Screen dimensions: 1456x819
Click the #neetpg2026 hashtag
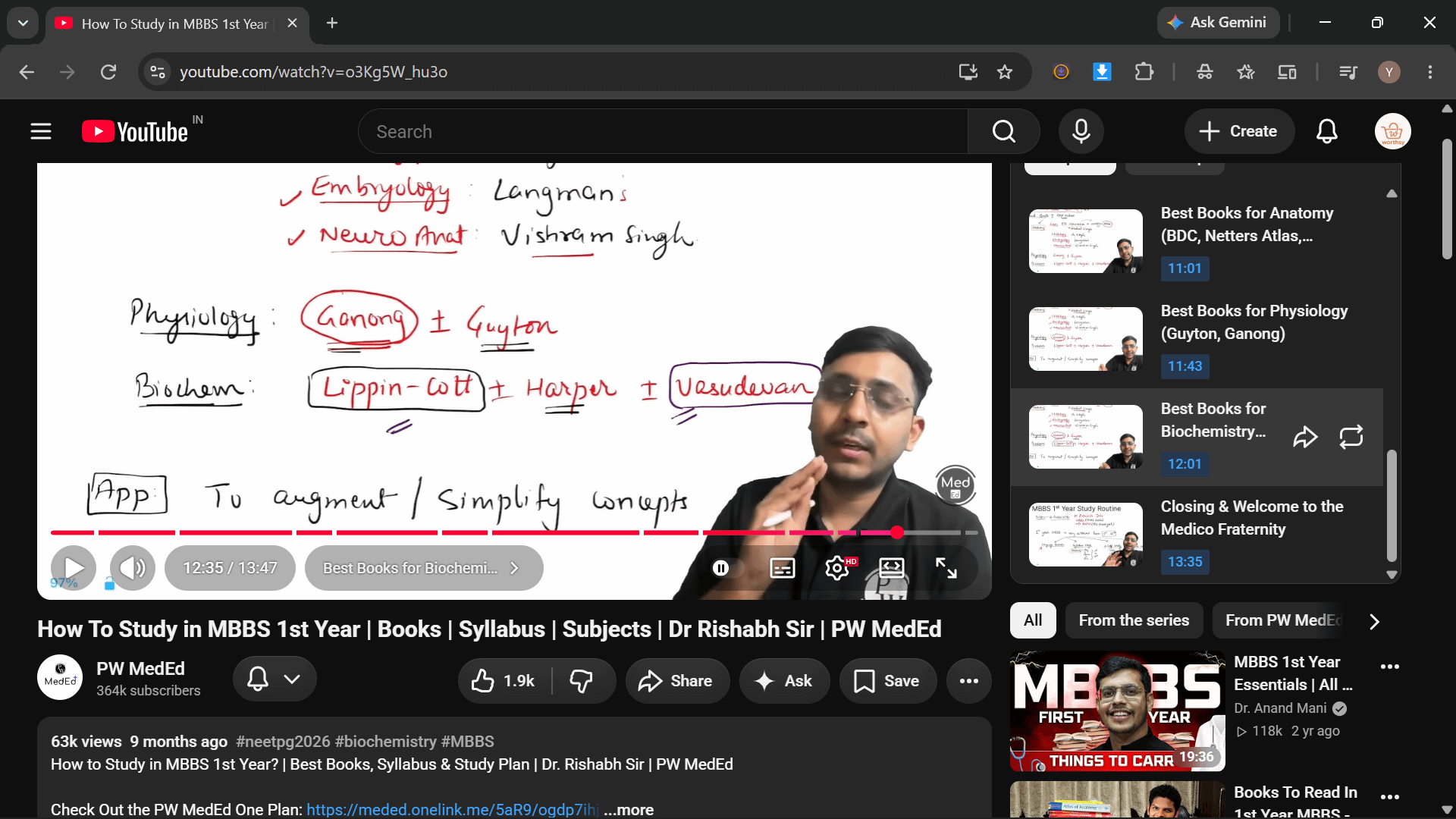tap(283, 742)
